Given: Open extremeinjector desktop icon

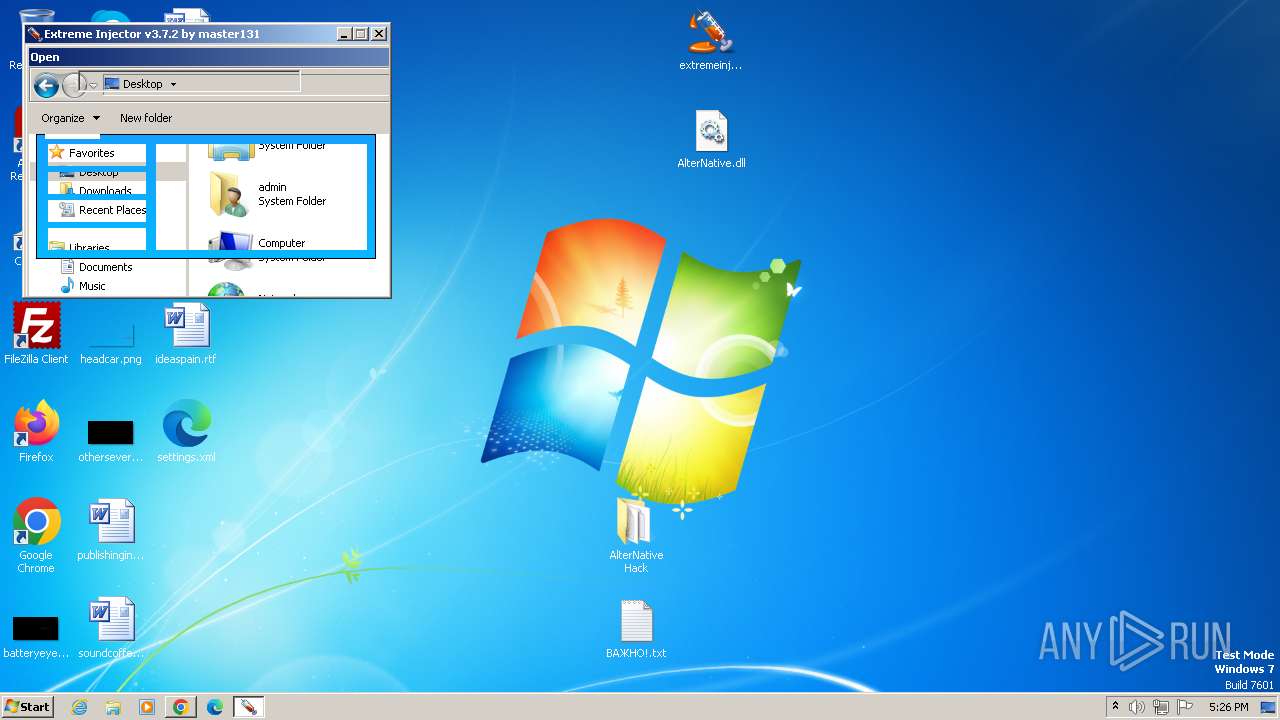Looking at the screenshot, I should tap(710, 40).
